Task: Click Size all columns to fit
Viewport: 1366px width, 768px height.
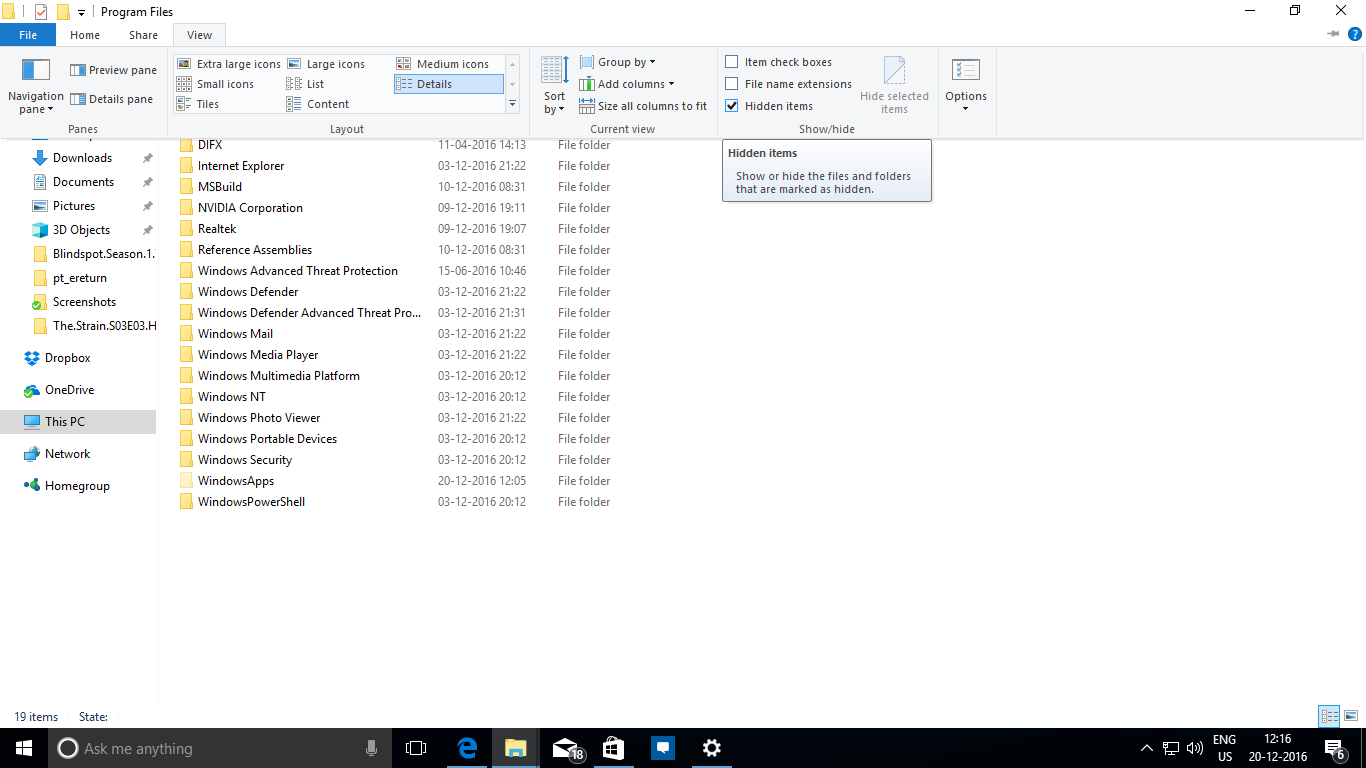Action: (x=643, y=106)
